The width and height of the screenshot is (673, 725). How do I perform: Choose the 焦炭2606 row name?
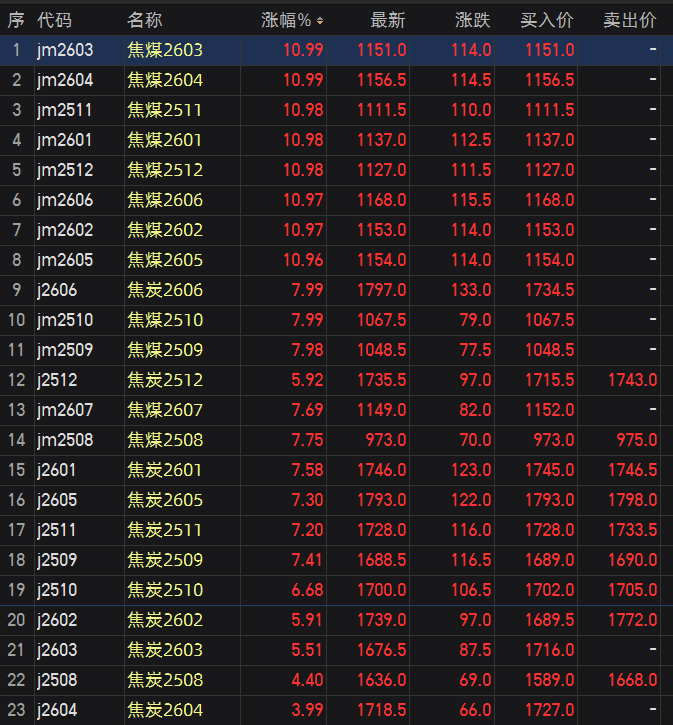coord(165,290)
